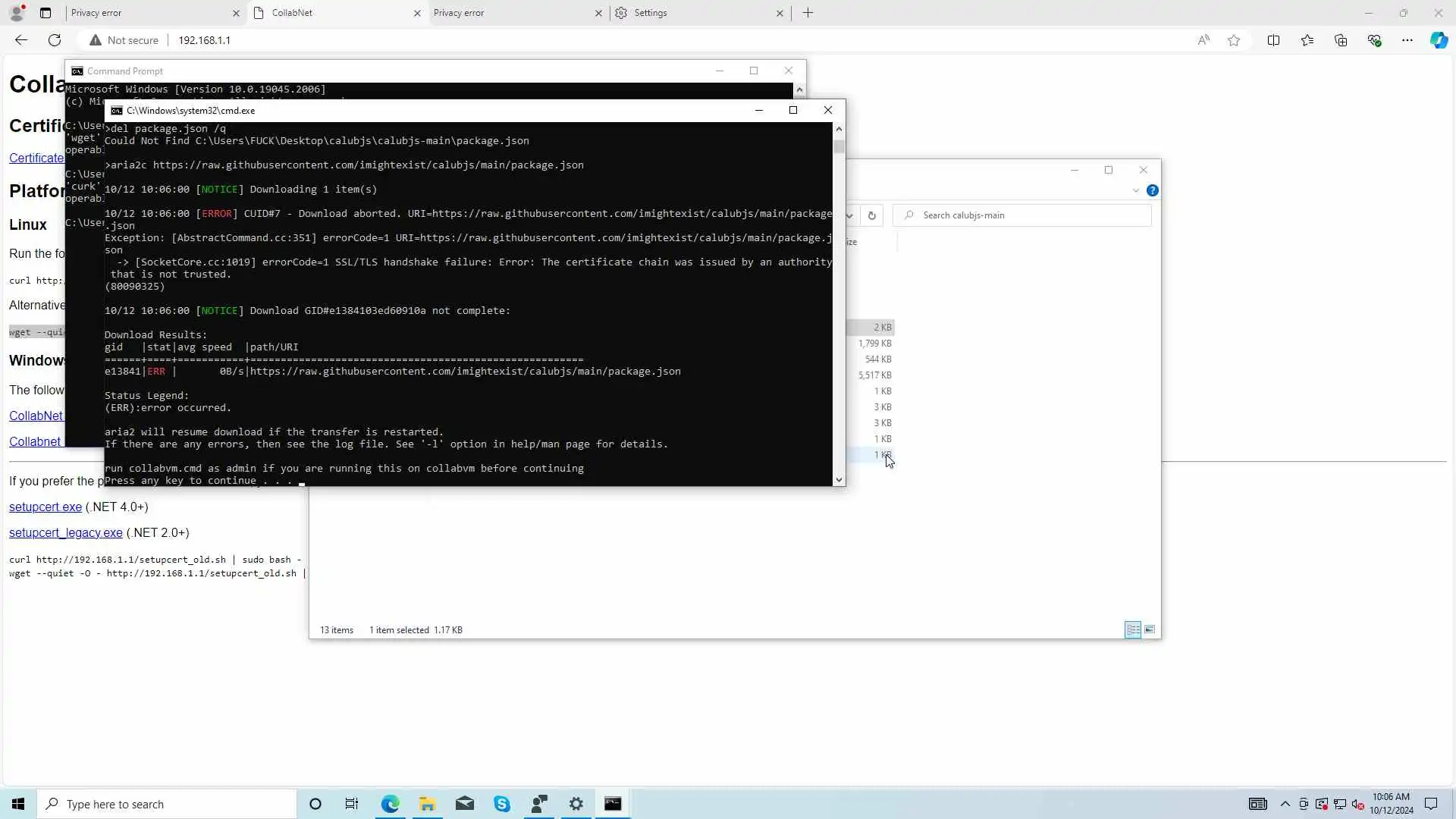Screen dimensions: 1456x819
Task: Show hidden system tray icons
Action: tap(1285, 804)
